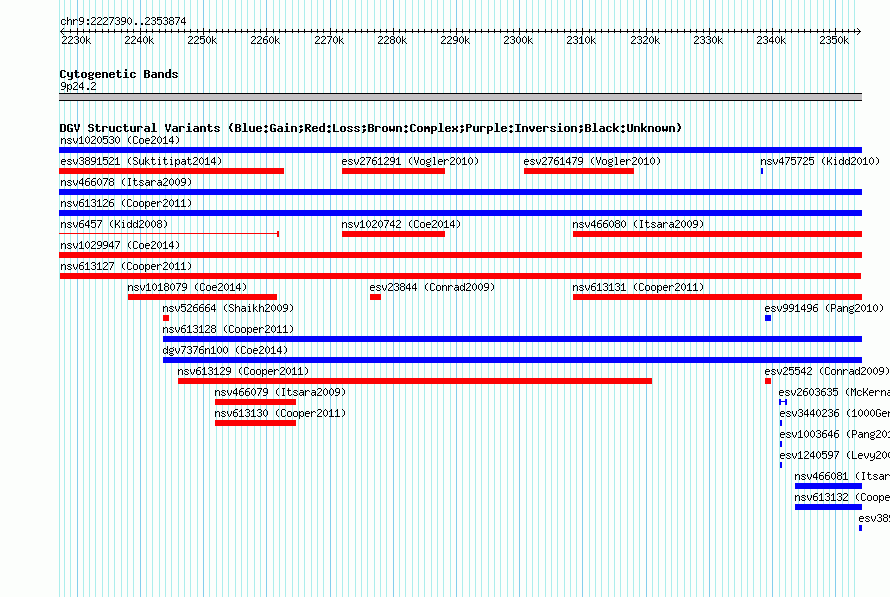890x597 pixels.
Task: Open the esv3440236 variant label
Action: pyautogui.click(x=834, y=413)
